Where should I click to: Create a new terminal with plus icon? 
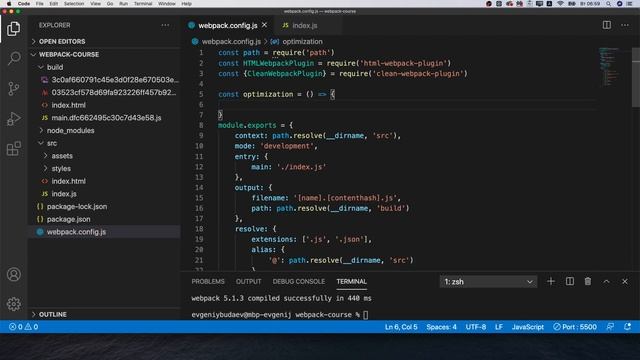(551, 281)
